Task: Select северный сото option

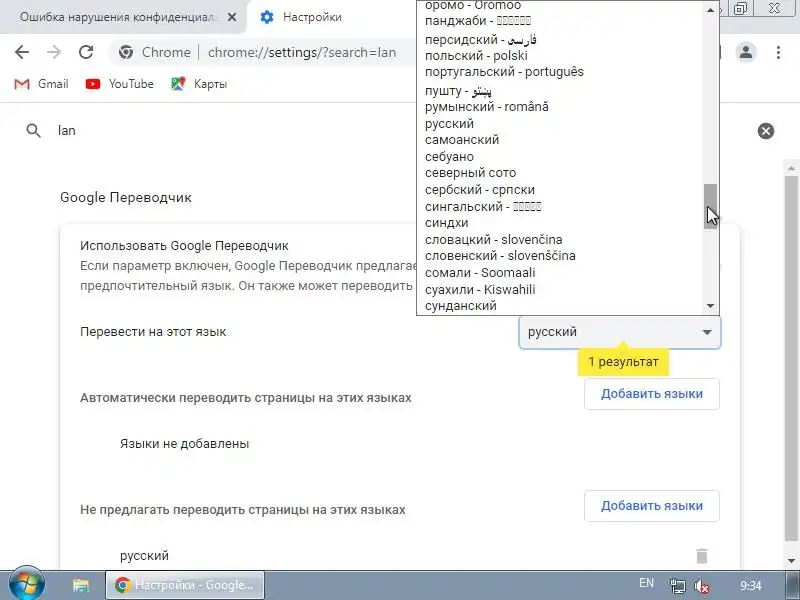Action: [560, 173]
